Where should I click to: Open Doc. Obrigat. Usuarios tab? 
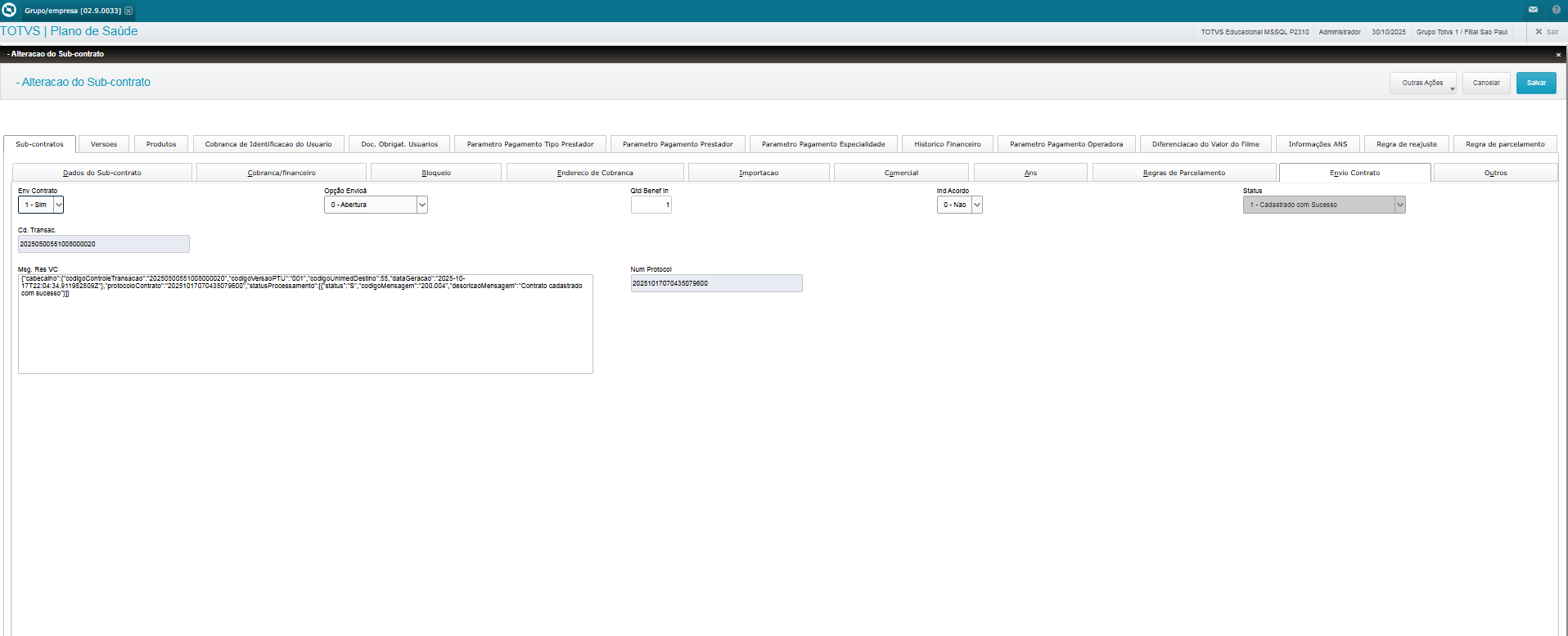[399, 144]
